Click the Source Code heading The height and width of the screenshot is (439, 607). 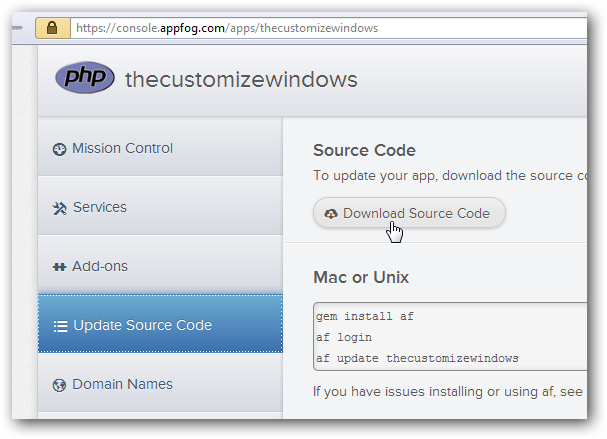tap(364, 150)
